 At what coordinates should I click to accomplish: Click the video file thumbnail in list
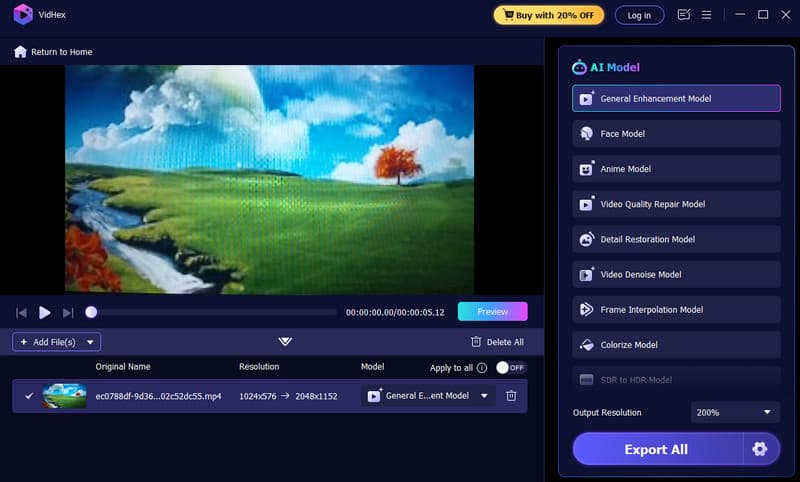coord(64,396)
